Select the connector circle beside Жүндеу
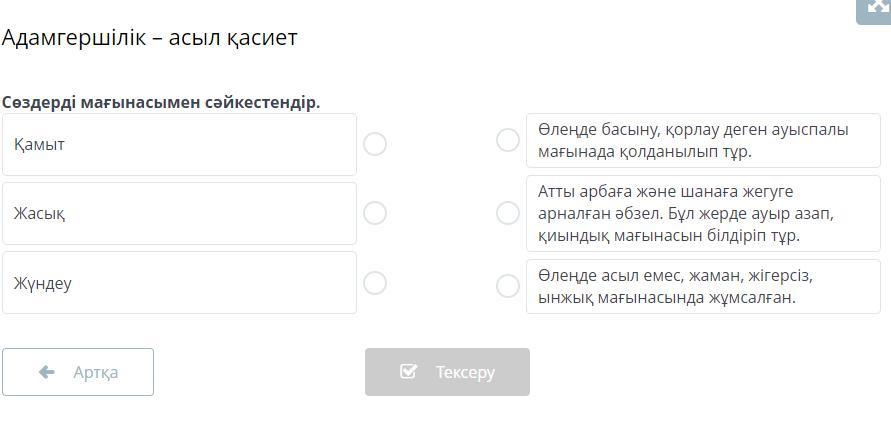This screenshot has width=891, height=427. coord(375,283)
